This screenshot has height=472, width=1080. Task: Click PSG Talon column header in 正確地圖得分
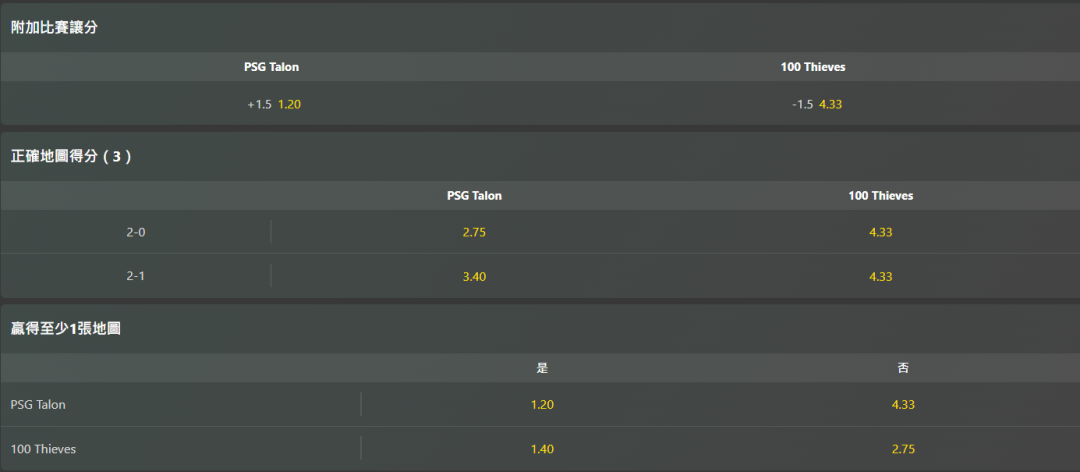474,196
